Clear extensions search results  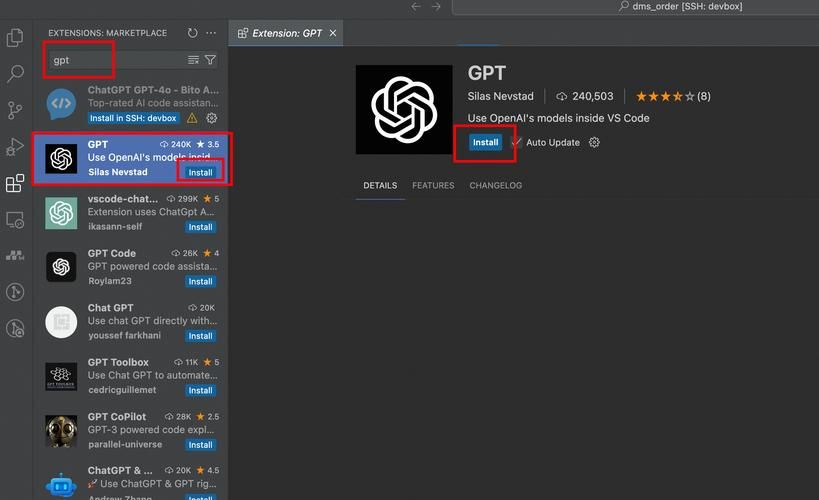point(193,60)
